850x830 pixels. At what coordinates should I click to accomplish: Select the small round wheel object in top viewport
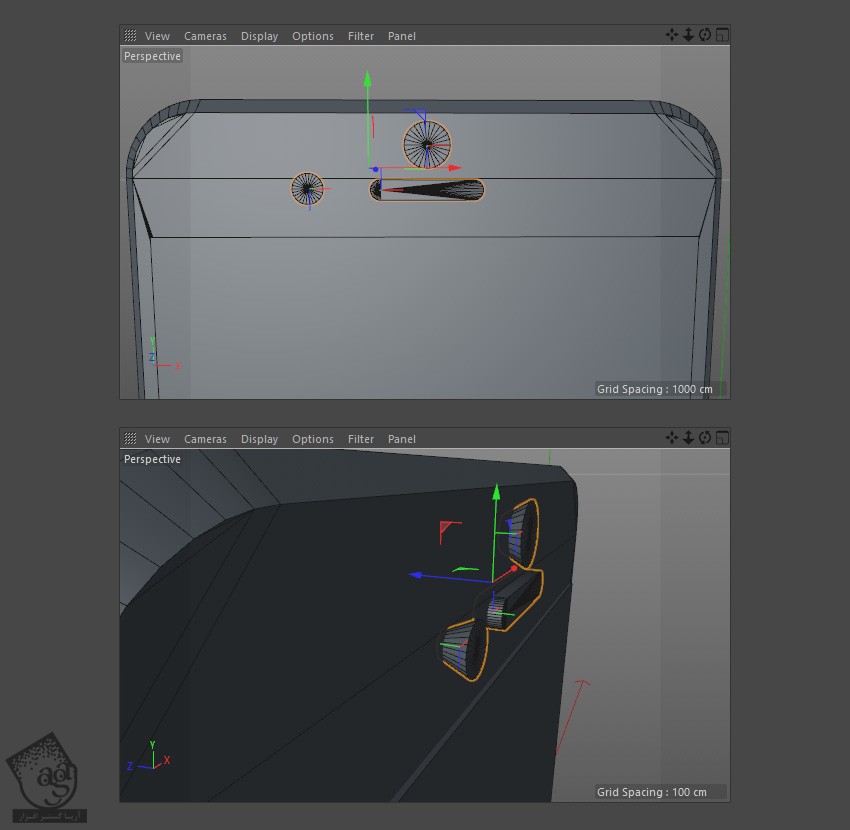click(x=308, y=188)
